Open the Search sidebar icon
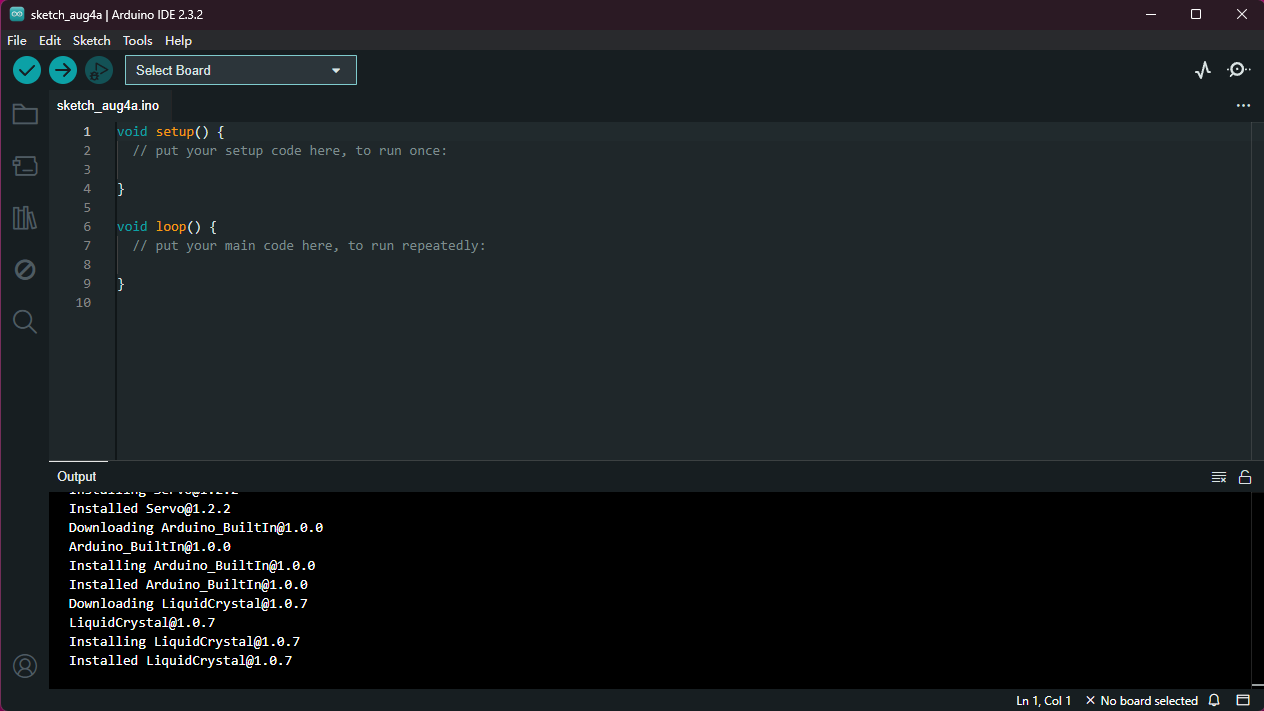The height and width of the screenshot is (711, 1264). click(25, 321)
